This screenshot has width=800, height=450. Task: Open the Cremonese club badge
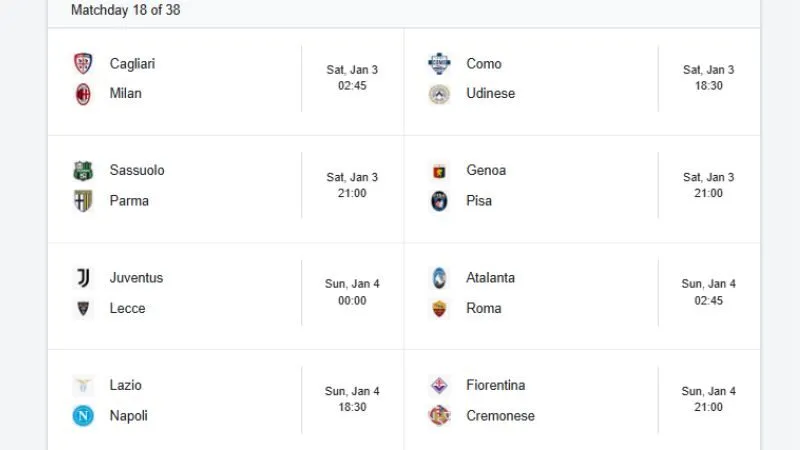pos(440,416)
